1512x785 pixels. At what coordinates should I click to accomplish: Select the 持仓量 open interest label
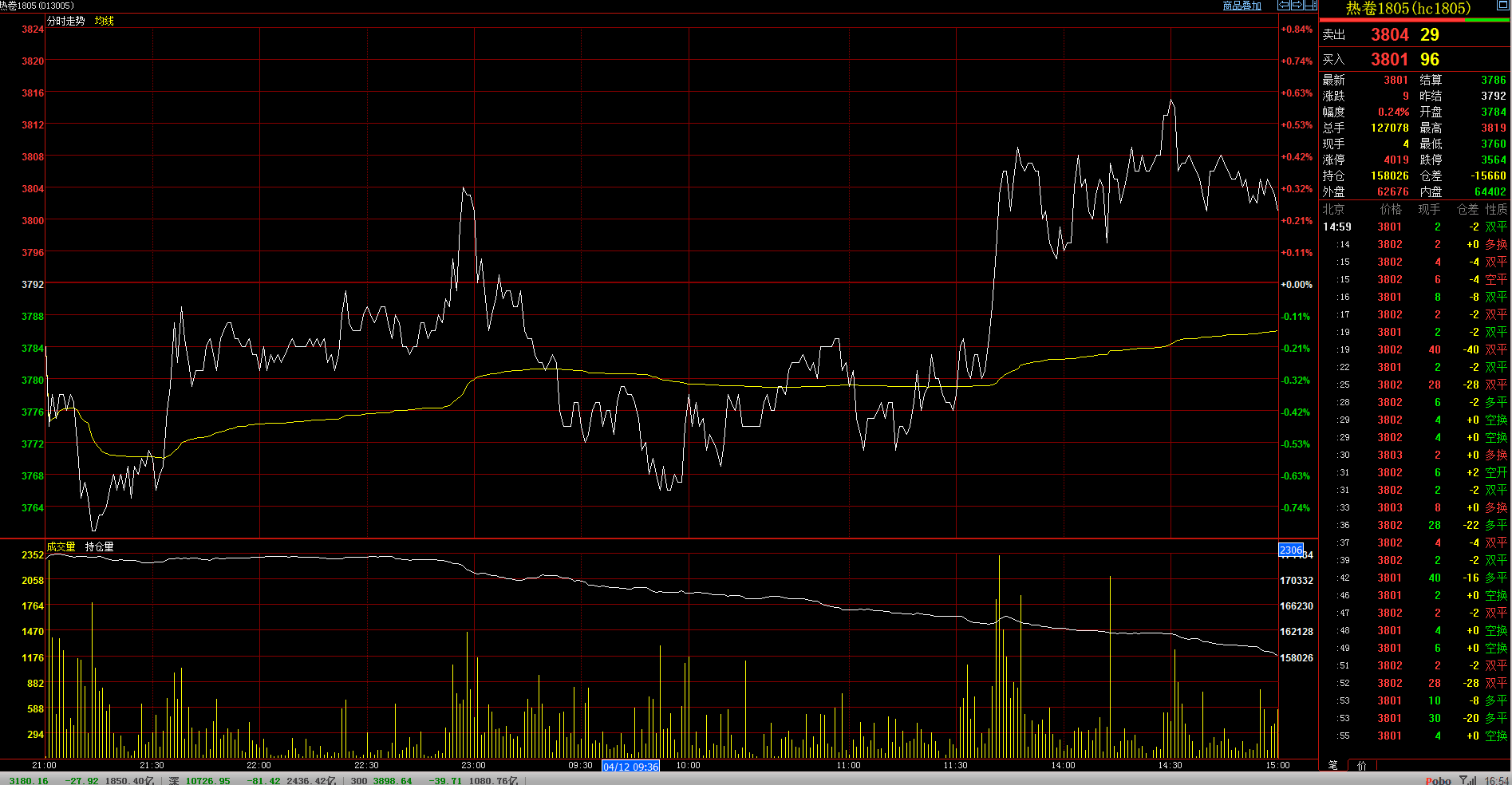coord(100,546)
